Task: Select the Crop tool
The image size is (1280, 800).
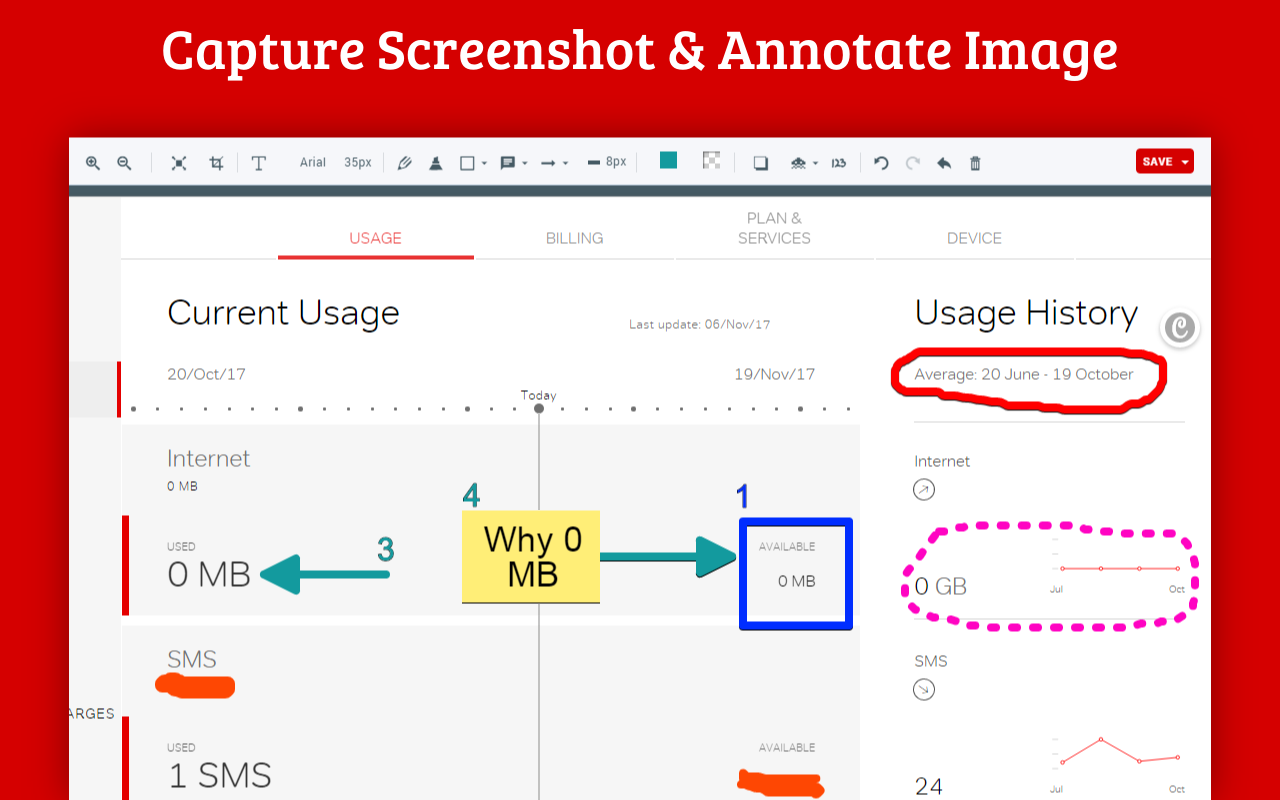Action: click(216, 163)
